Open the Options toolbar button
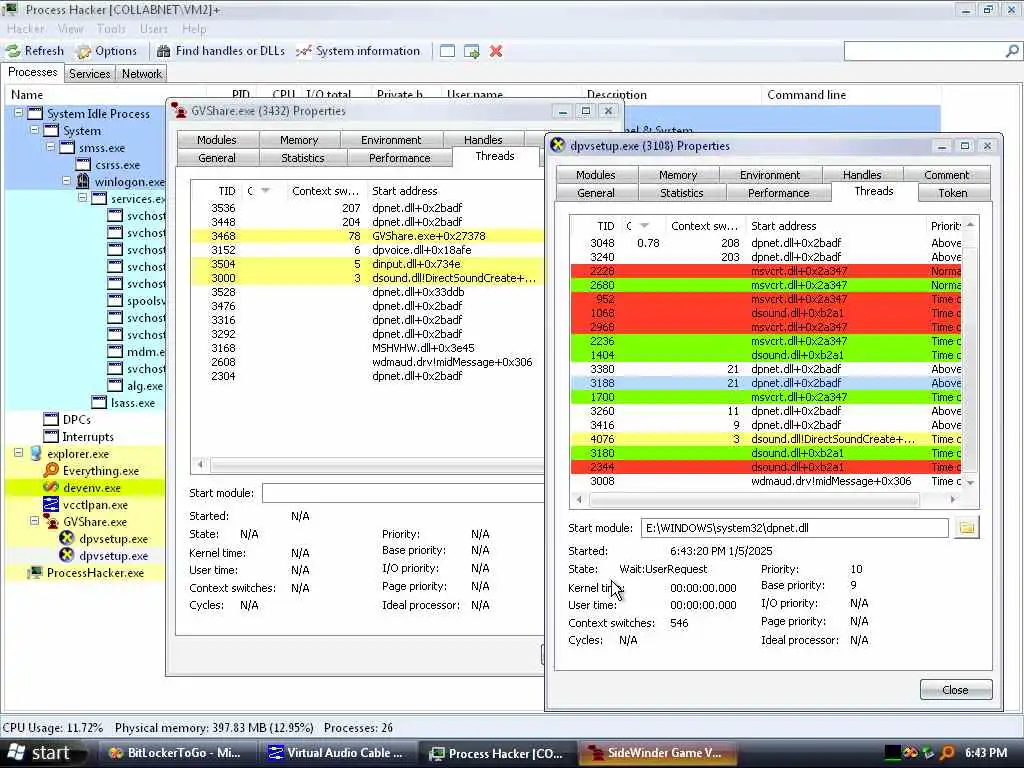The width and height of the screenshot is (1024, 768). (x=106, y=51)
